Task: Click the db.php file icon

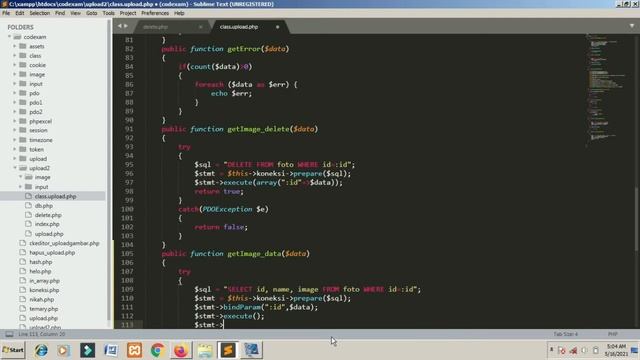Action: click(28, 205)
